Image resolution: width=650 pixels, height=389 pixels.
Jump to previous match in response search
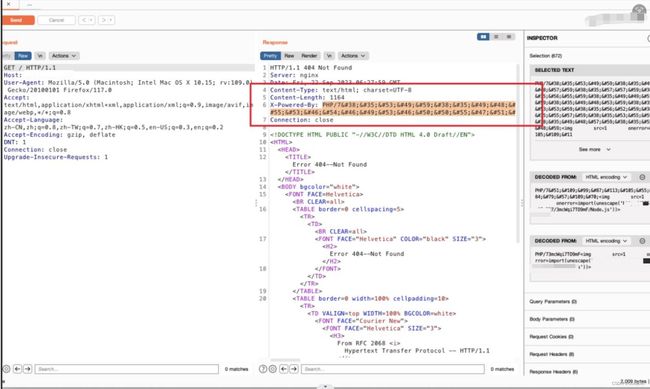284,369
